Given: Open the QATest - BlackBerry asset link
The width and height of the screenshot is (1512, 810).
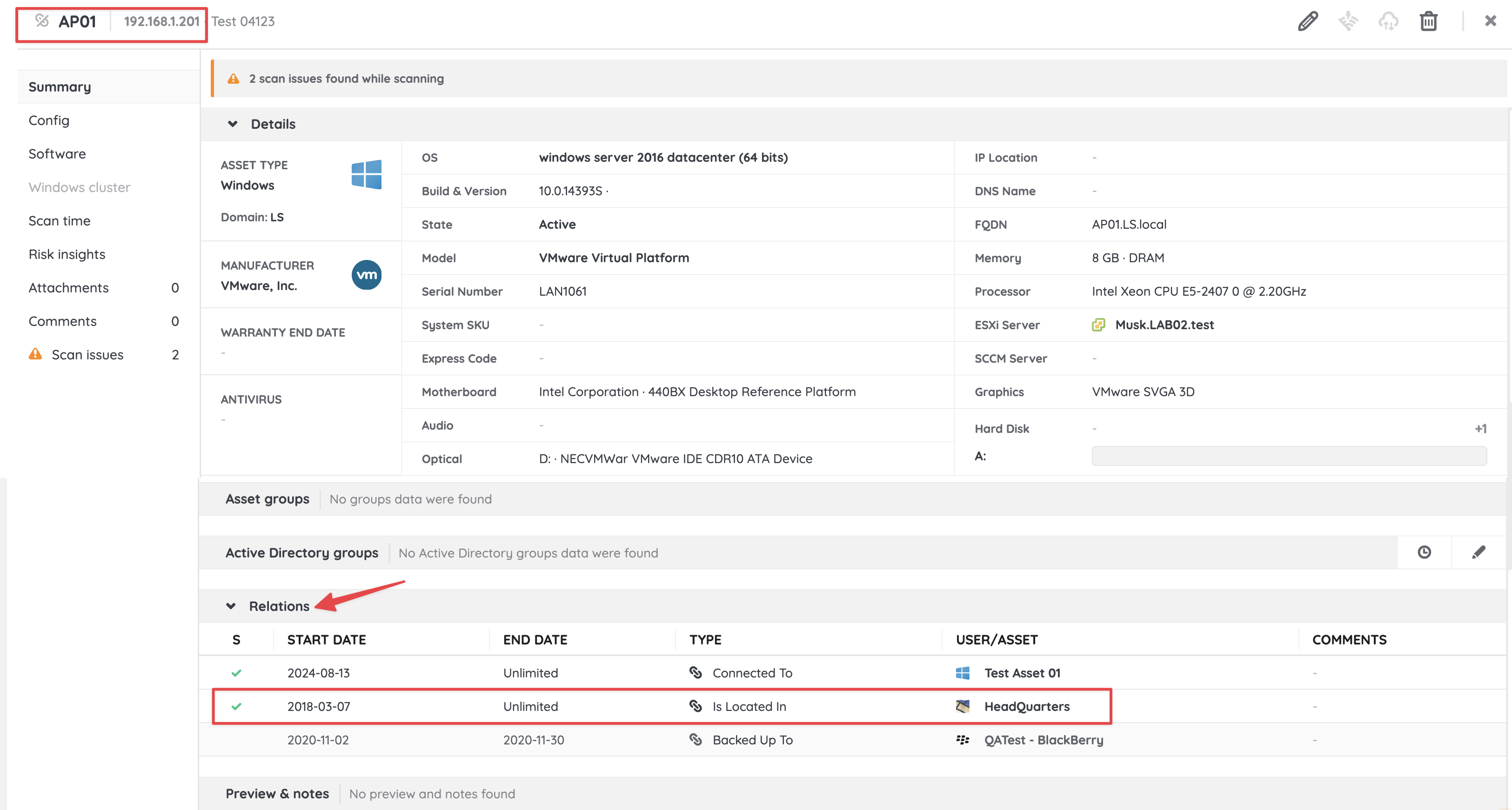Looking at the screenshot, I should click(1044, 740).
